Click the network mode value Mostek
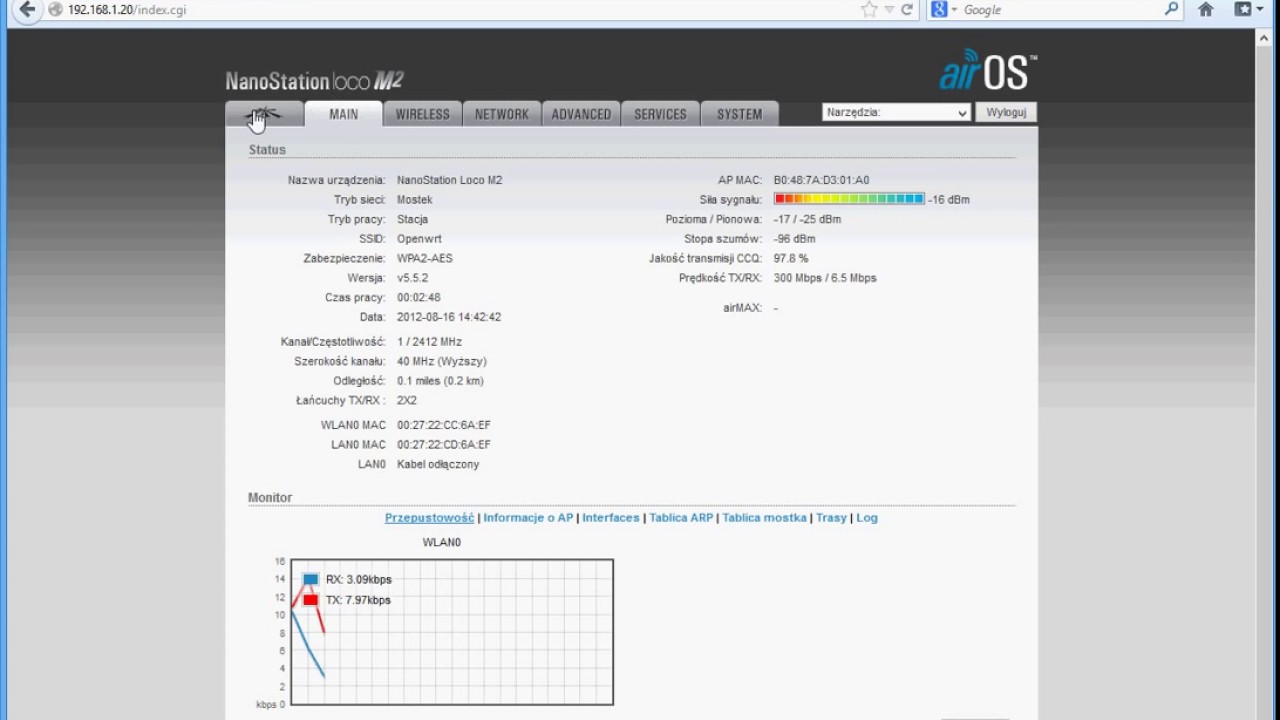 (415, 200)
